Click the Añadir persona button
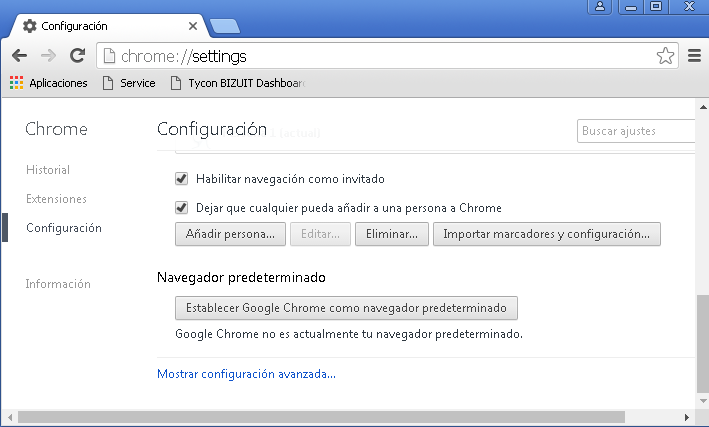Image resolution: width=709 pixels, height=427 pixels. (230, 234)
